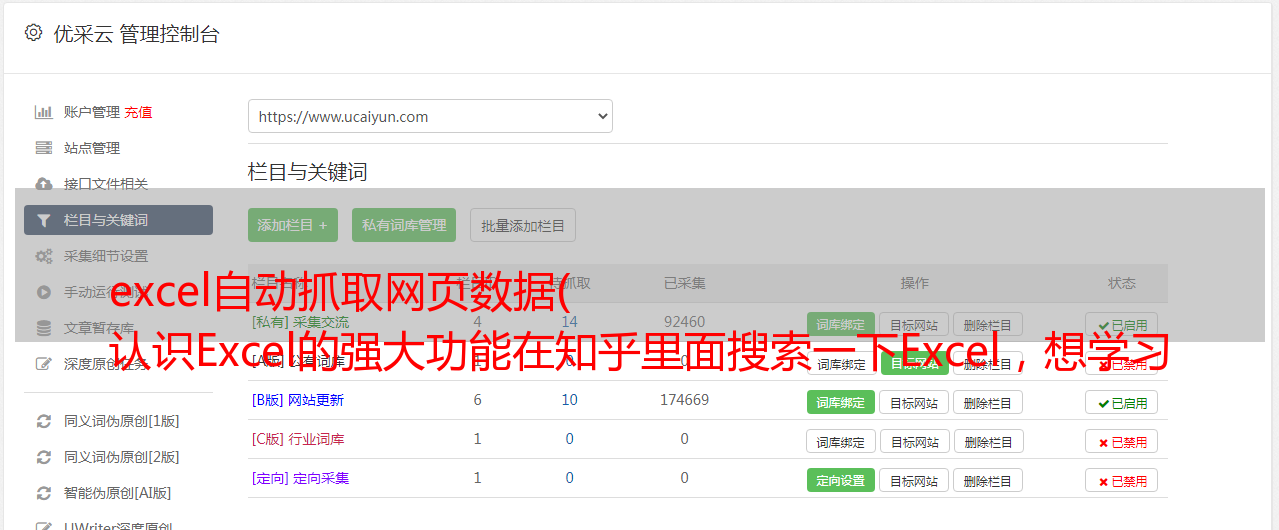This screenshot has width=1279, height=530.
Task: Click the 操作 column header
Action: tap(915, 283)
